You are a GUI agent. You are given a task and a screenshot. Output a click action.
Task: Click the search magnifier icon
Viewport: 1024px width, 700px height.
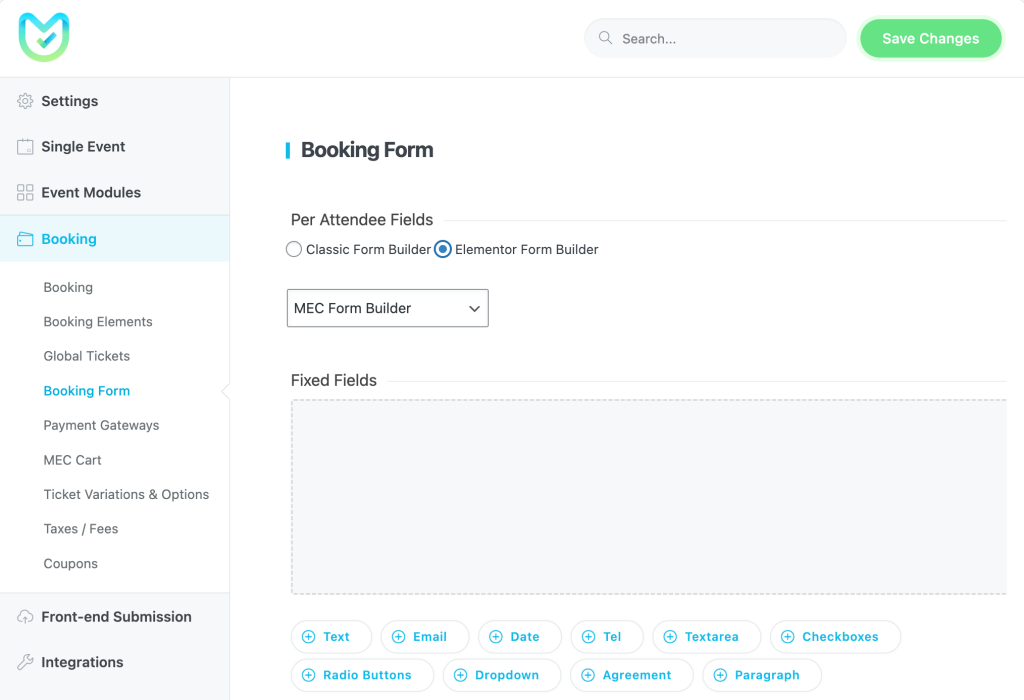pyautogui.click(x=604, y=37)
